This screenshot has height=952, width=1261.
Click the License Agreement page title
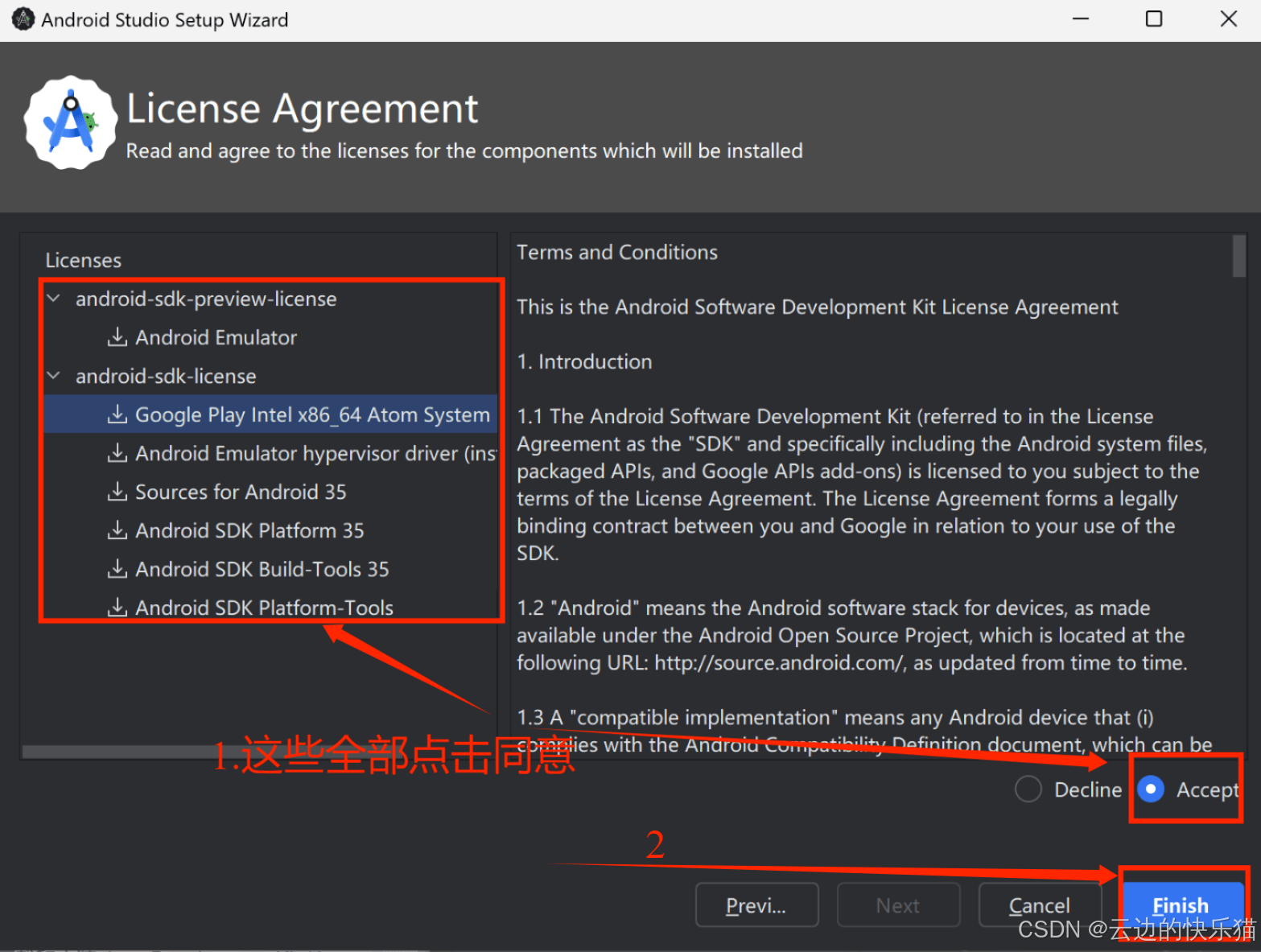coord(303,108)
